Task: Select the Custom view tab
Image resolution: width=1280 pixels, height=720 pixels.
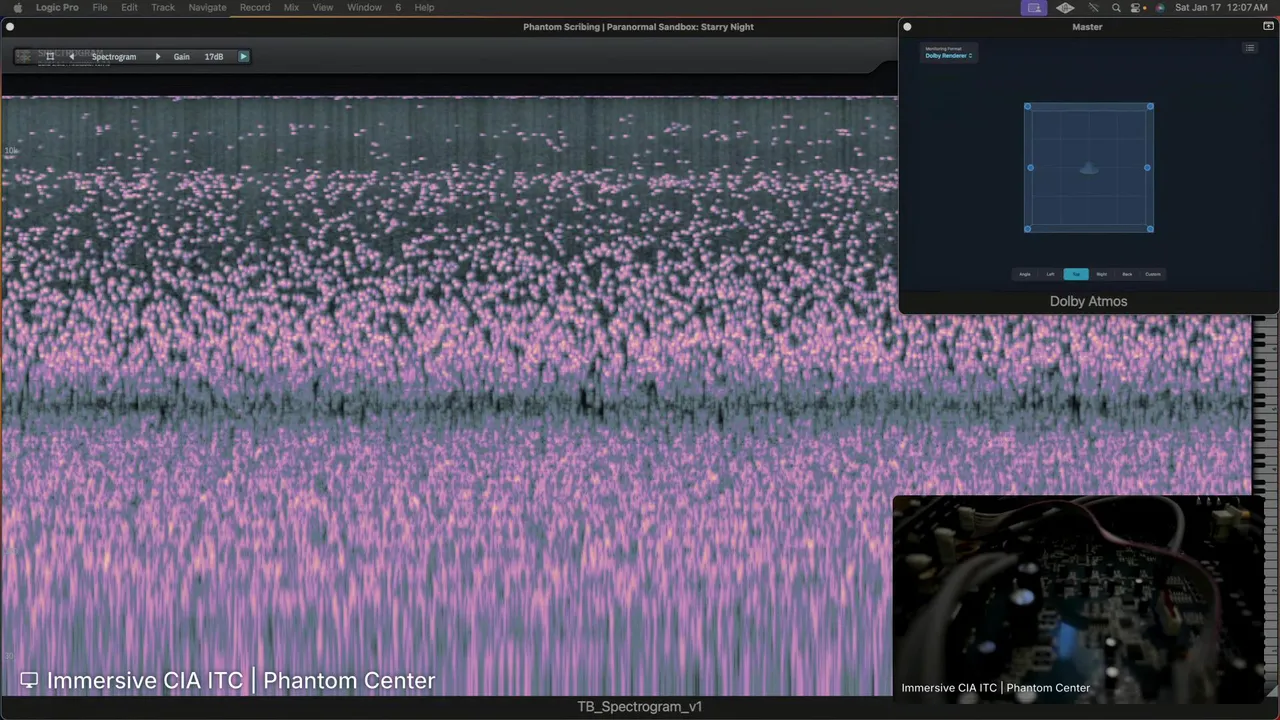Action: click(1153, 274)
